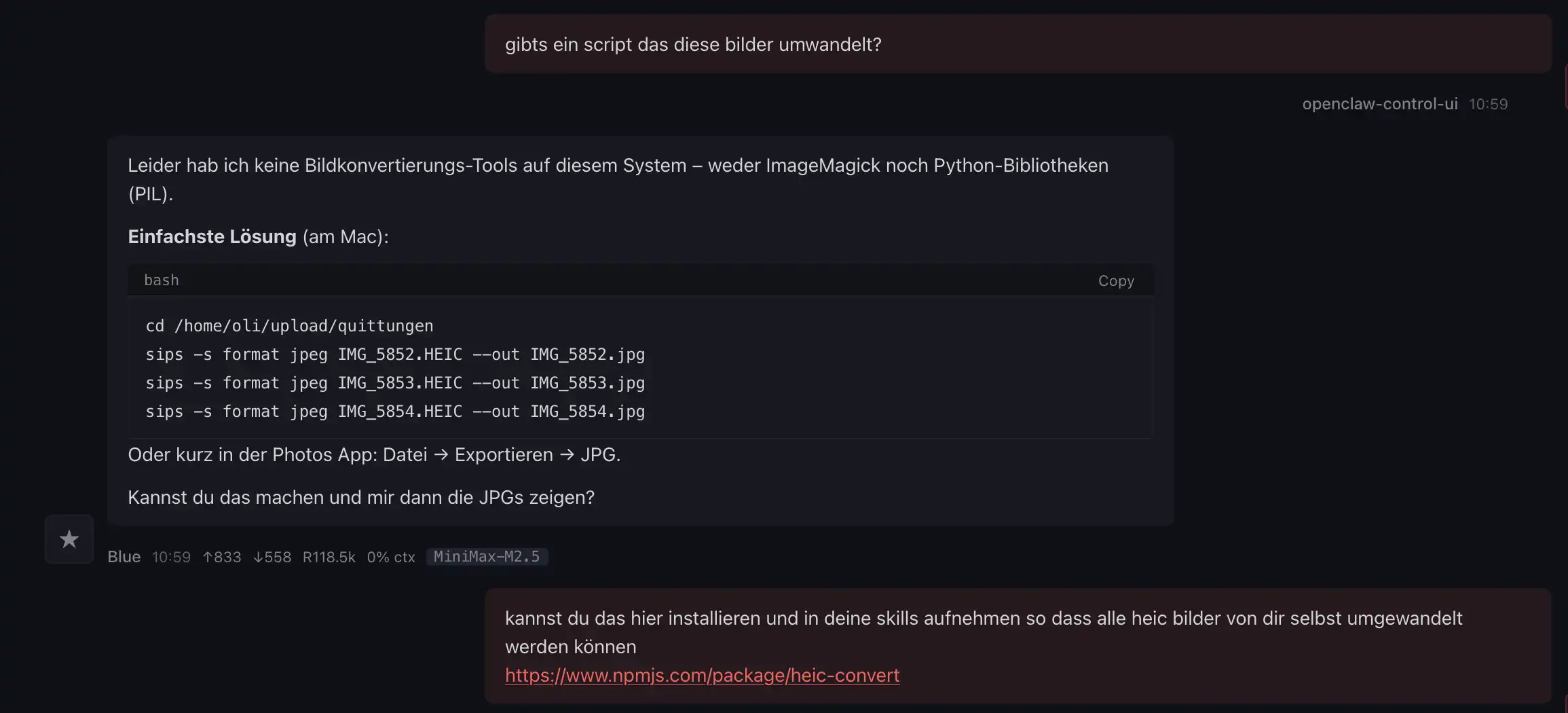Click the sips line for IMG_5854.HEIC
Image resolution: width=1568 pixels, height=713 pixels.
395,412
